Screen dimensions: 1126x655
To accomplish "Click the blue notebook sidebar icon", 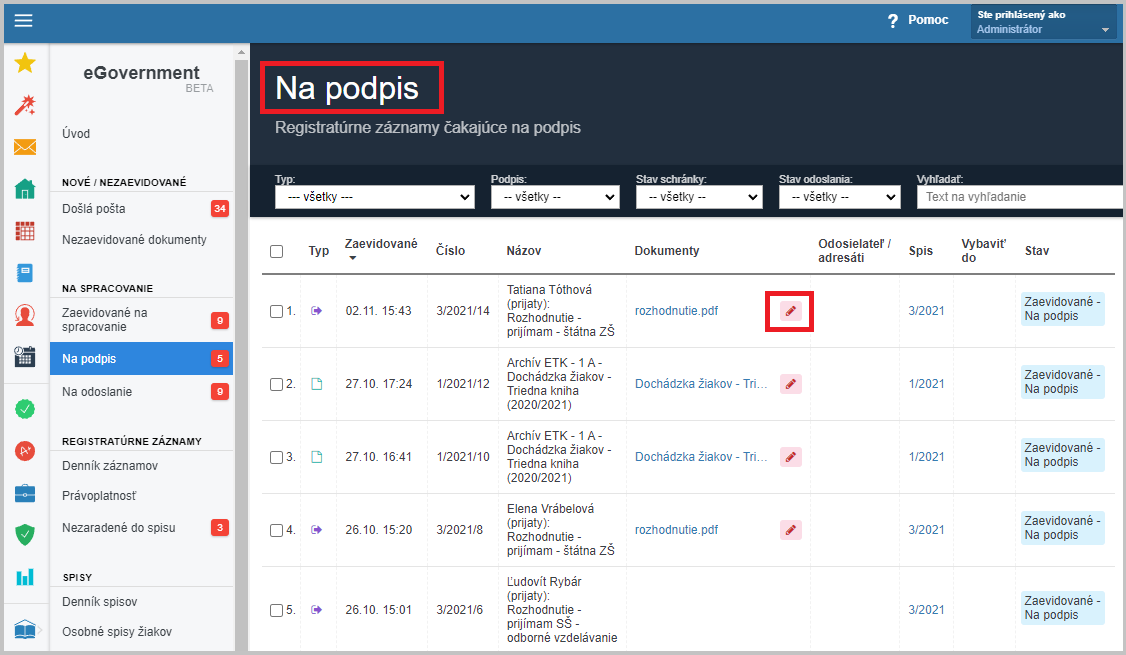I will click(x=25, y=273).
